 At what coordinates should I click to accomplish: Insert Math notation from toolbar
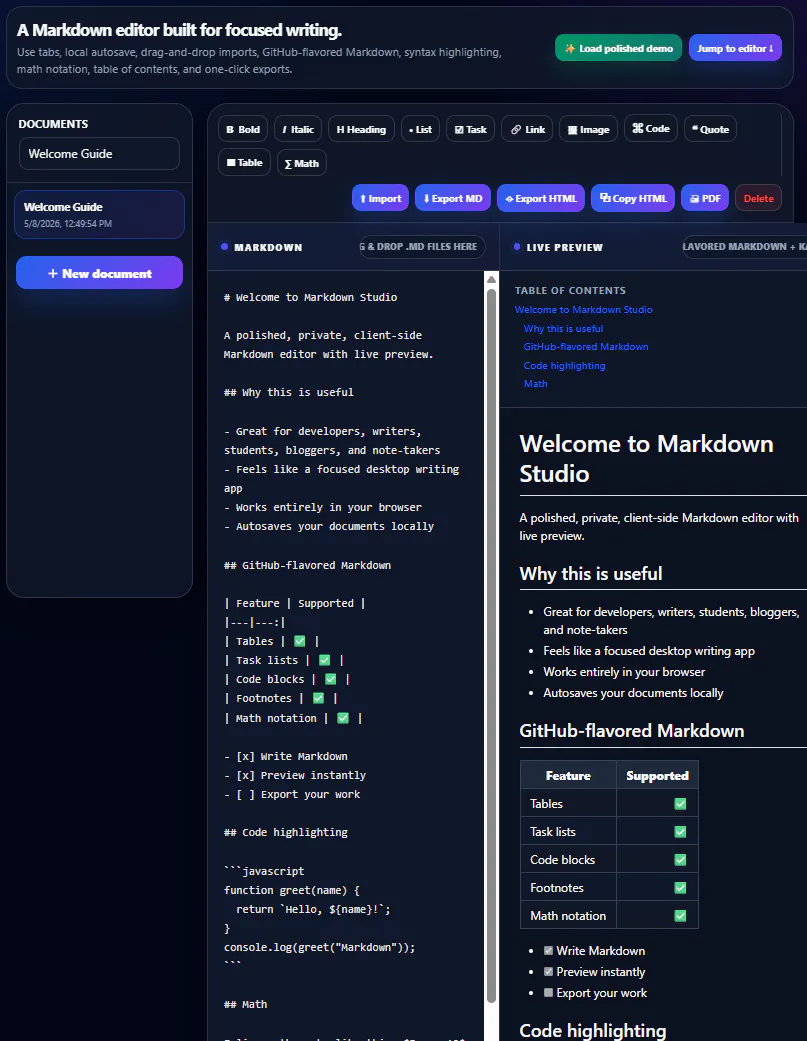coord(302,163)
